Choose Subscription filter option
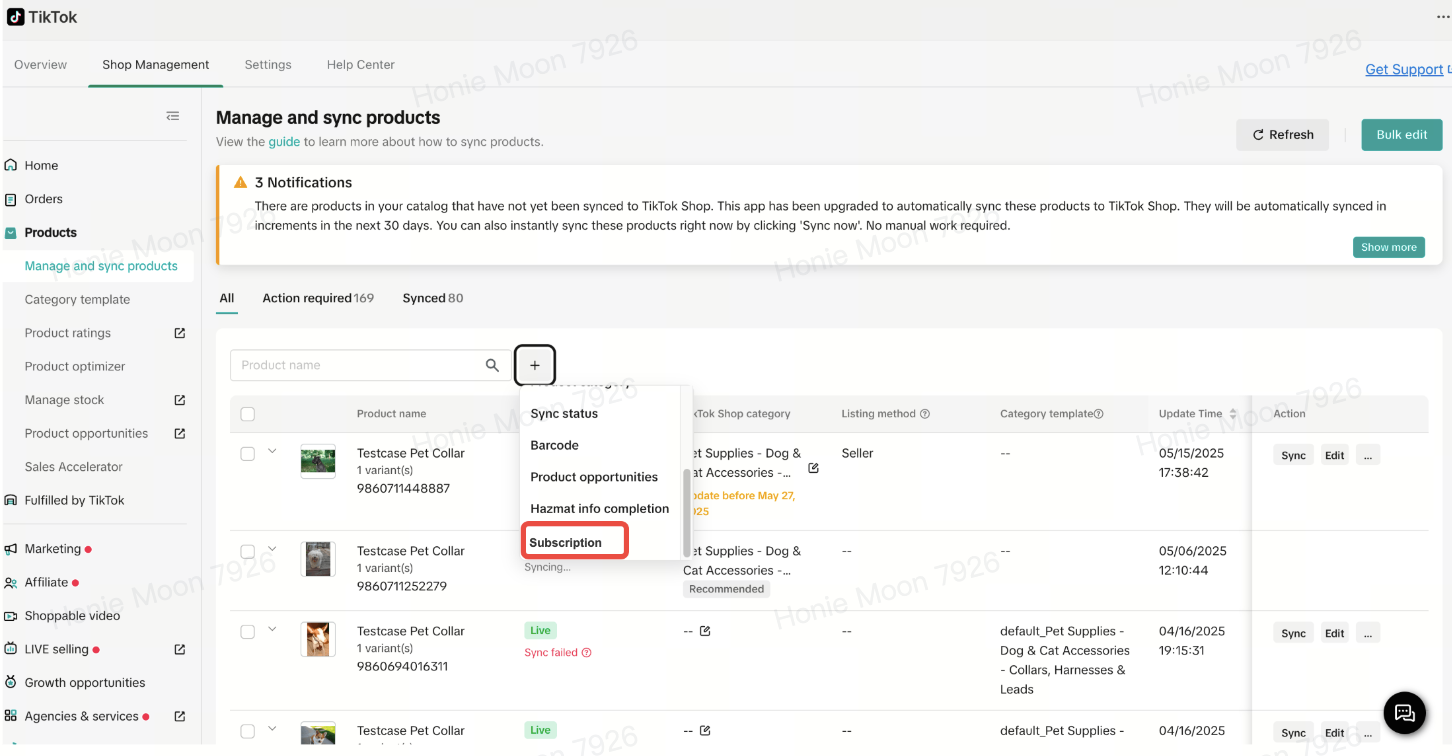Screen dimensions: 1452x756 (566, 542)
